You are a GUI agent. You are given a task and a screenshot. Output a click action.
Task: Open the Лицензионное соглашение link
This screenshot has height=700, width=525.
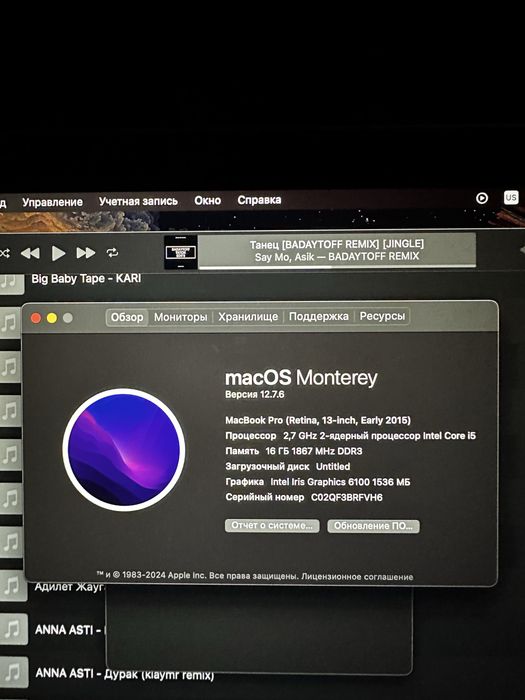[x=357, y=576]
